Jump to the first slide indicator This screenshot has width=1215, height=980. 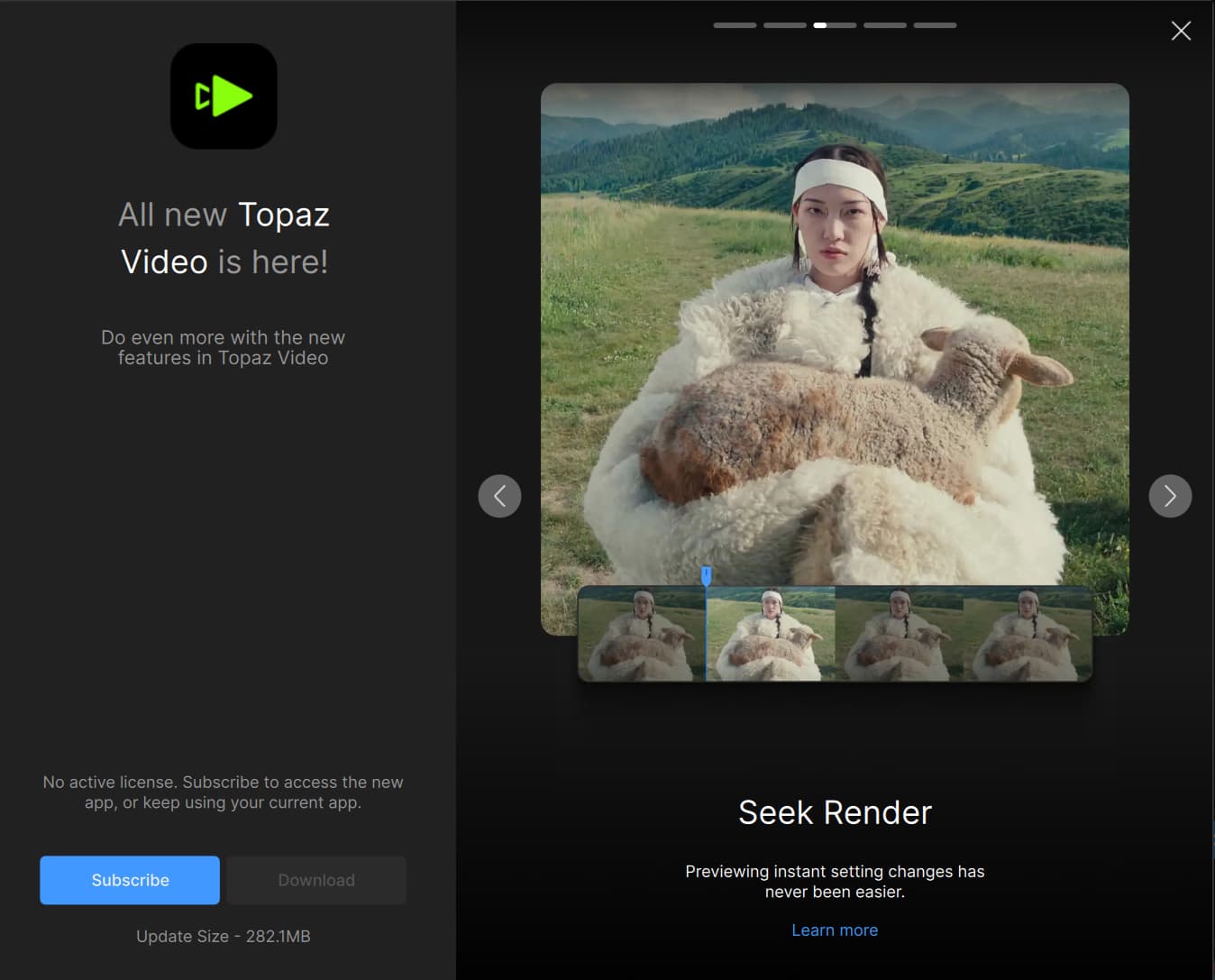(x=735, y=25)
